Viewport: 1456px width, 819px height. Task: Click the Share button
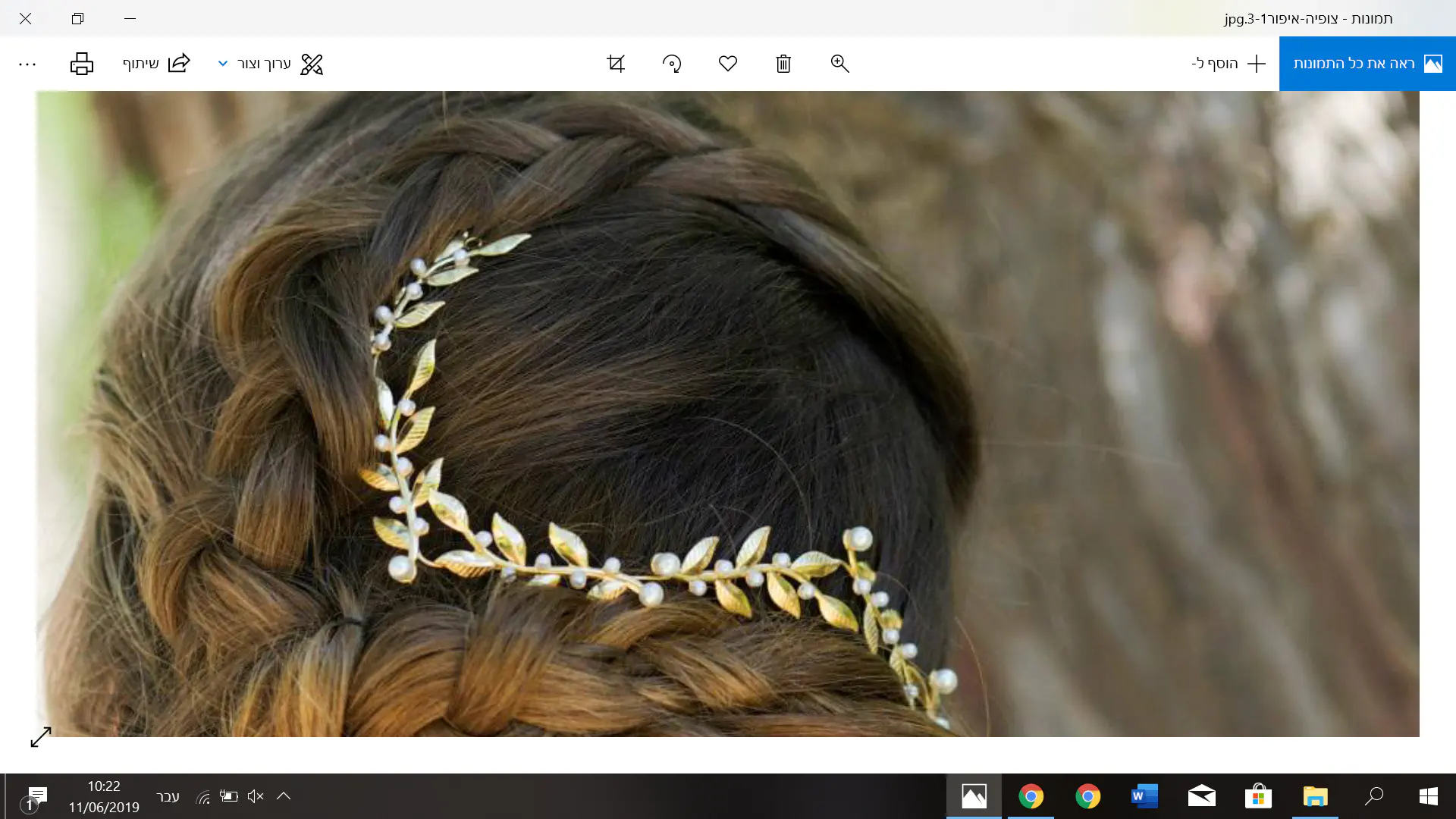coord(157,64)
